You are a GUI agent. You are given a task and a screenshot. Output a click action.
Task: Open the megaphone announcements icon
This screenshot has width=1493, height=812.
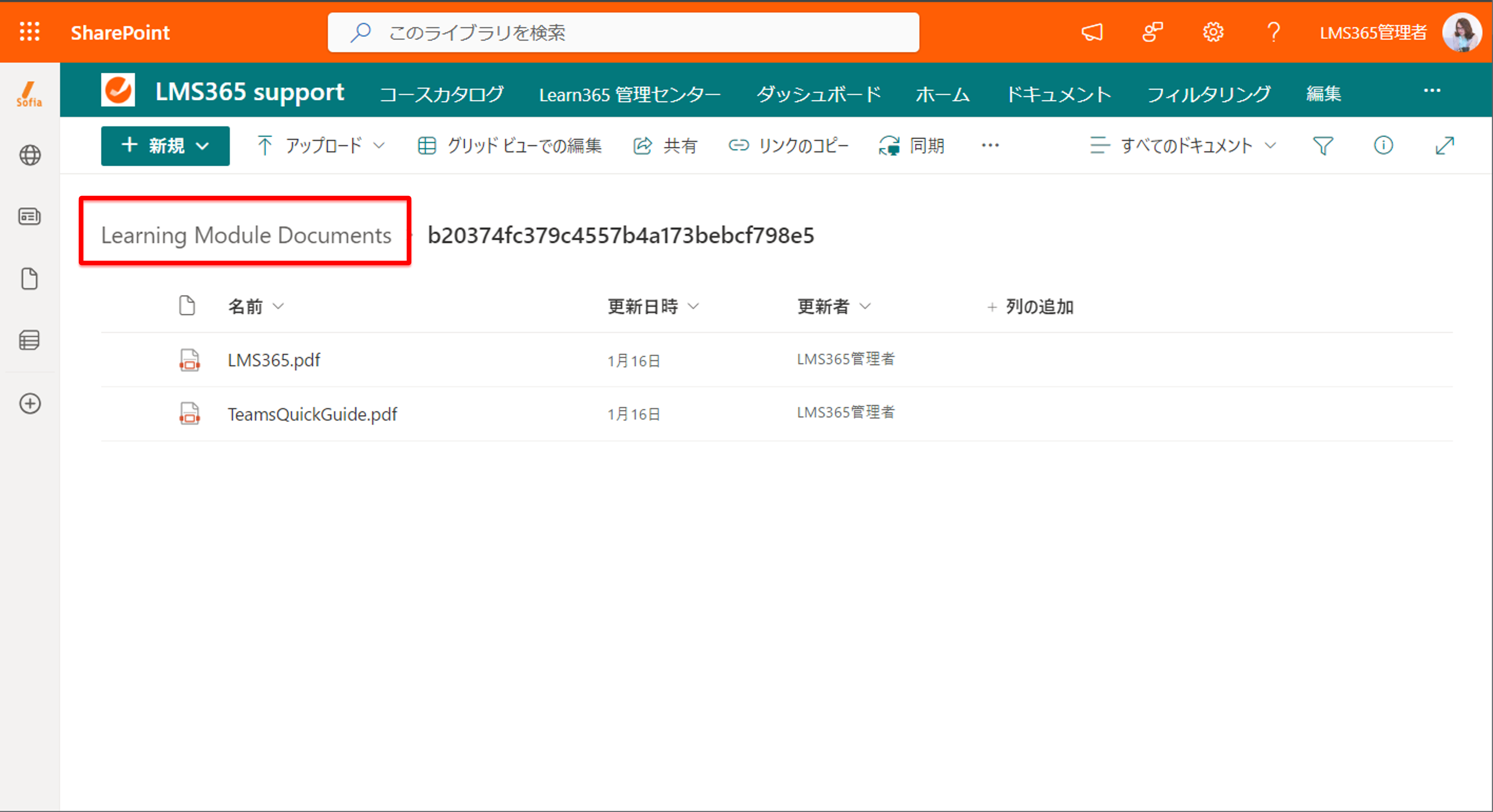tap(1092, 32)
